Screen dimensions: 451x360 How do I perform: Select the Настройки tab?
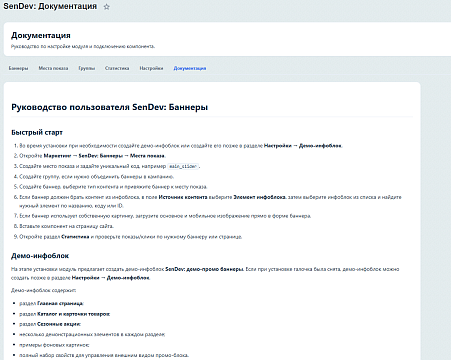coord(151,68)
